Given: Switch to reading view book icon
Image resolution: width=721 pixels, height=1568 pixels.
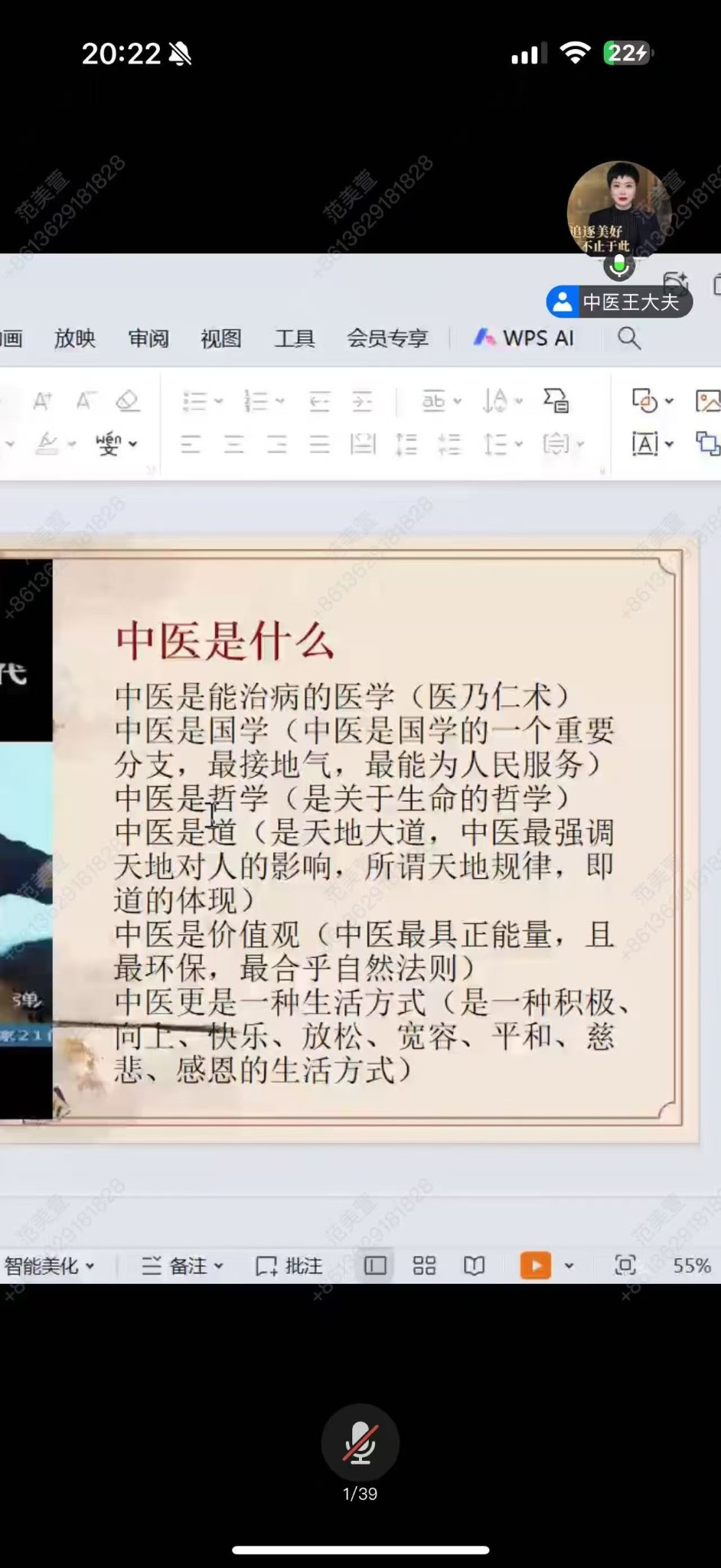Looking at the screenshot, I should click(474, 1266).
